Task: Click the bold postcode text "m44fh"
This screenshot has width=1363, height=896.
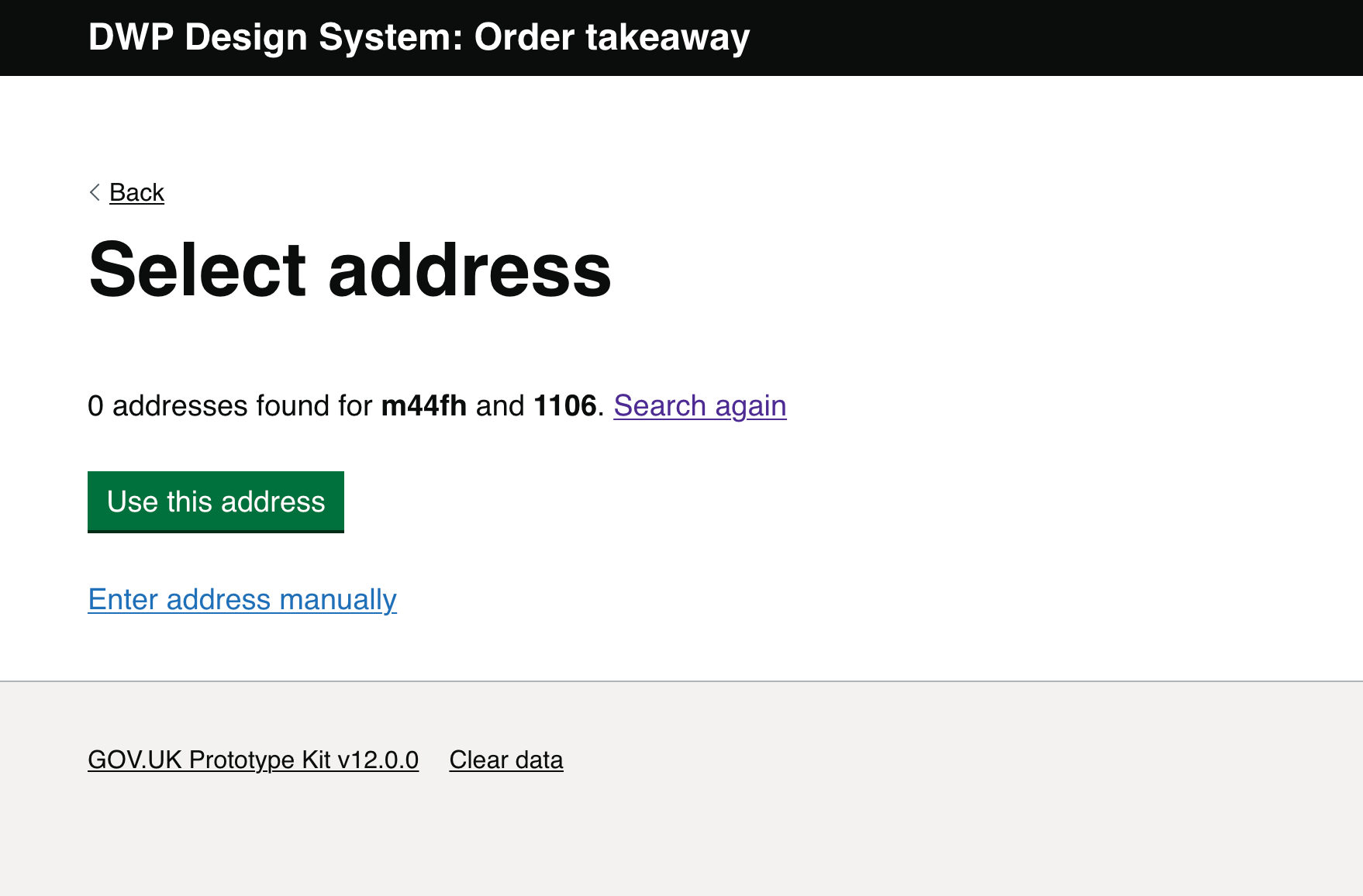Action: click(x=425, y=405)
